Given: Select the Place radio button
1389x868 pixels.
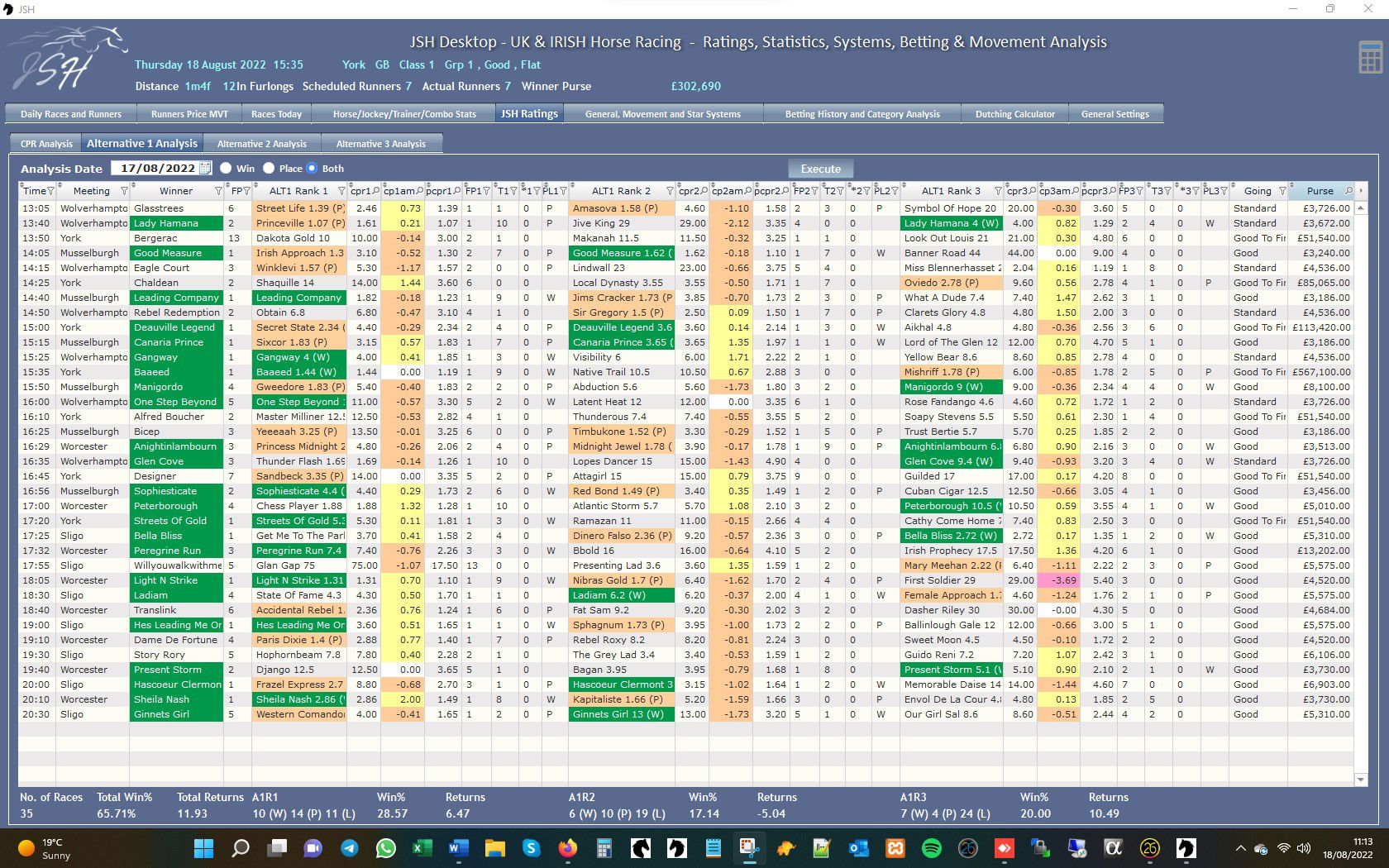Looking at the screenshot, I should coord(269,168).
